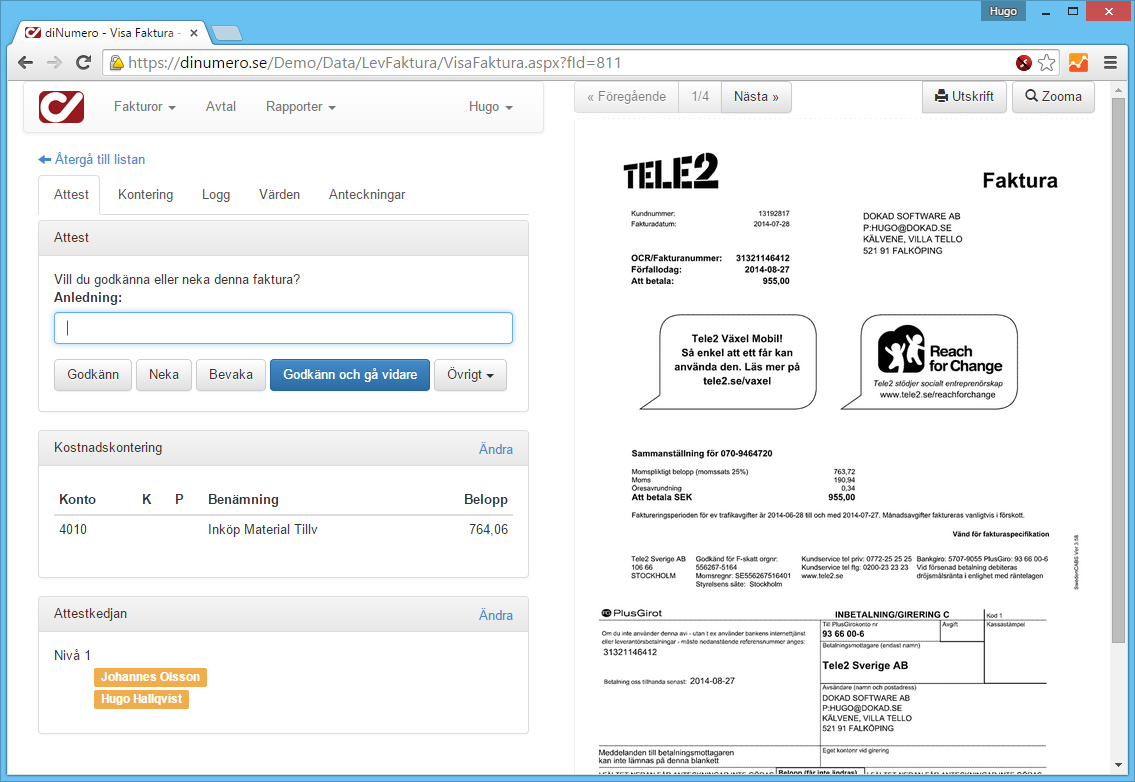The height and width of the screenshot is (782, 1135).
Task: Click the site security padlock warning icon
Action: click(x=116, y=63)
